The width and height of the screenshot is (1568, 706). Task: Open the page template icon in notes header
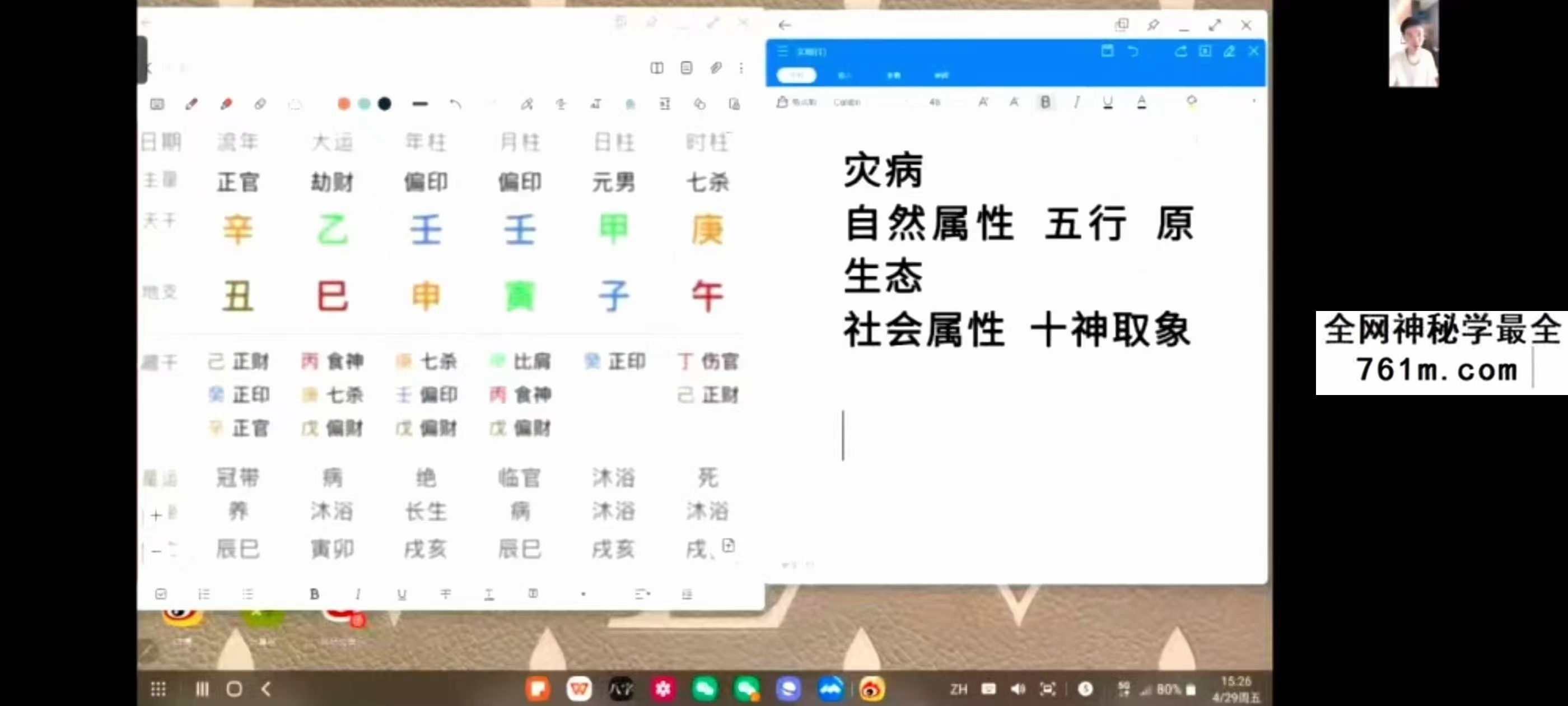(687, 68)
